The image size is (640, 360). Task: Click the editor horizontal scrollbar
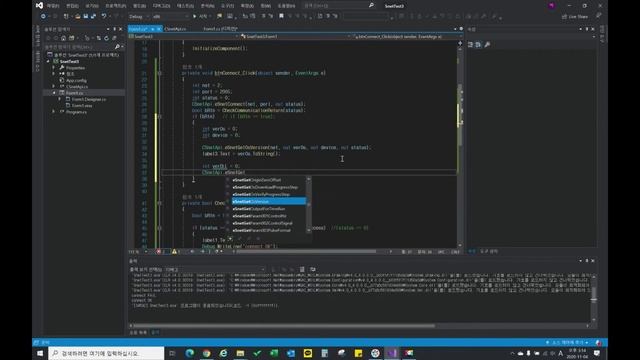pyautogui.click(x=306, y=251)
